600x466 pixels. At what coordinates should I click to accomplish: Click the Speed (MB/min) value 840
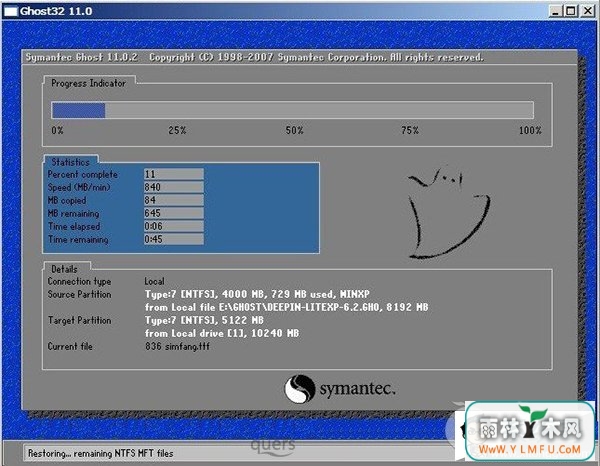pos(174,187)
